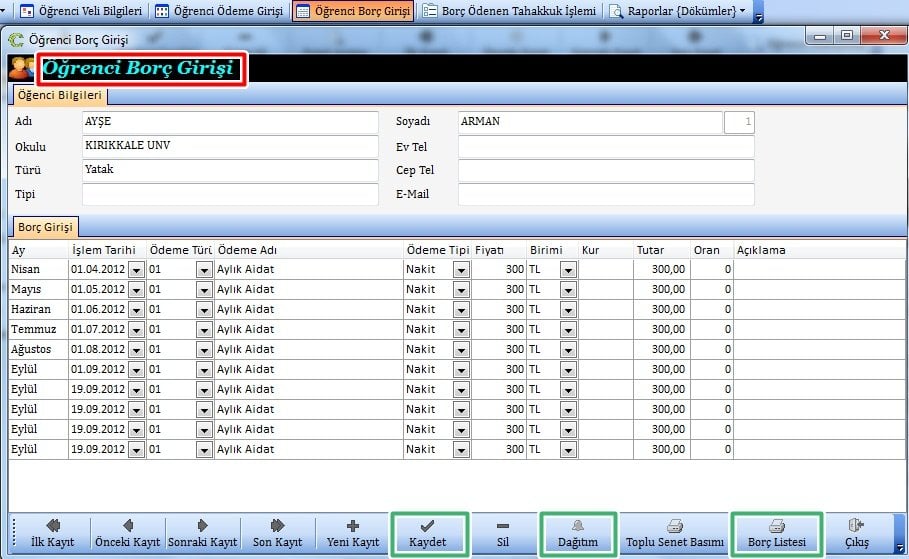Create Yeni Kayıt new record
909x559 pixels.
(x=352, y=533)
